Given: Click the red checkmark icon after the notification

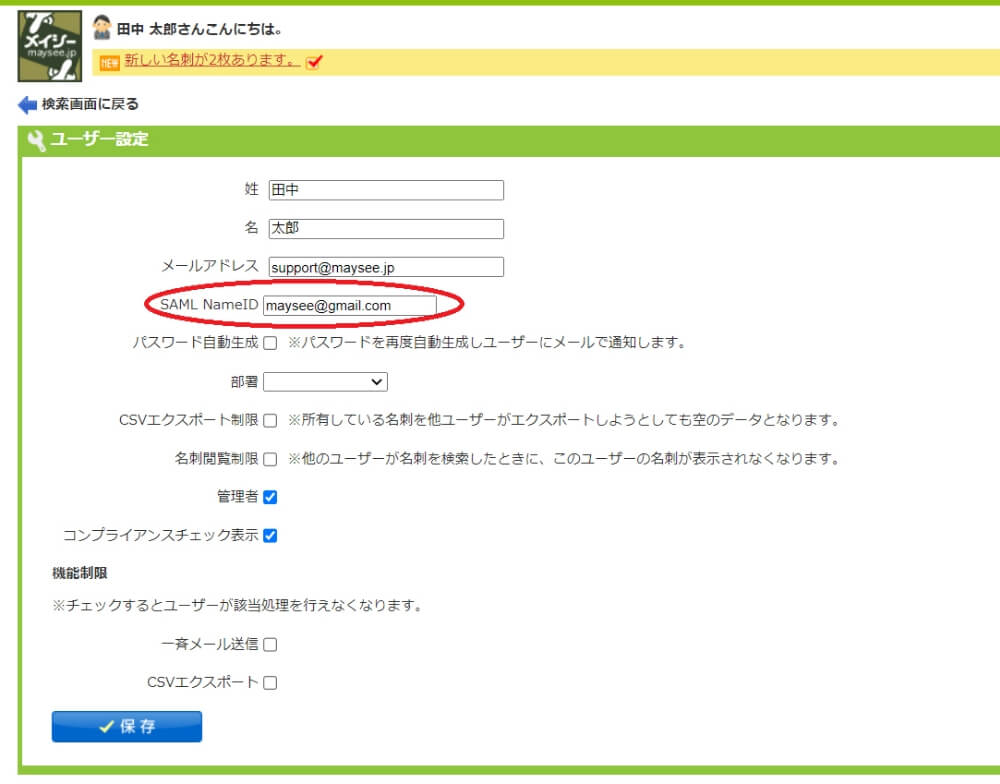Looking at the screenshot, I should 315,61.
